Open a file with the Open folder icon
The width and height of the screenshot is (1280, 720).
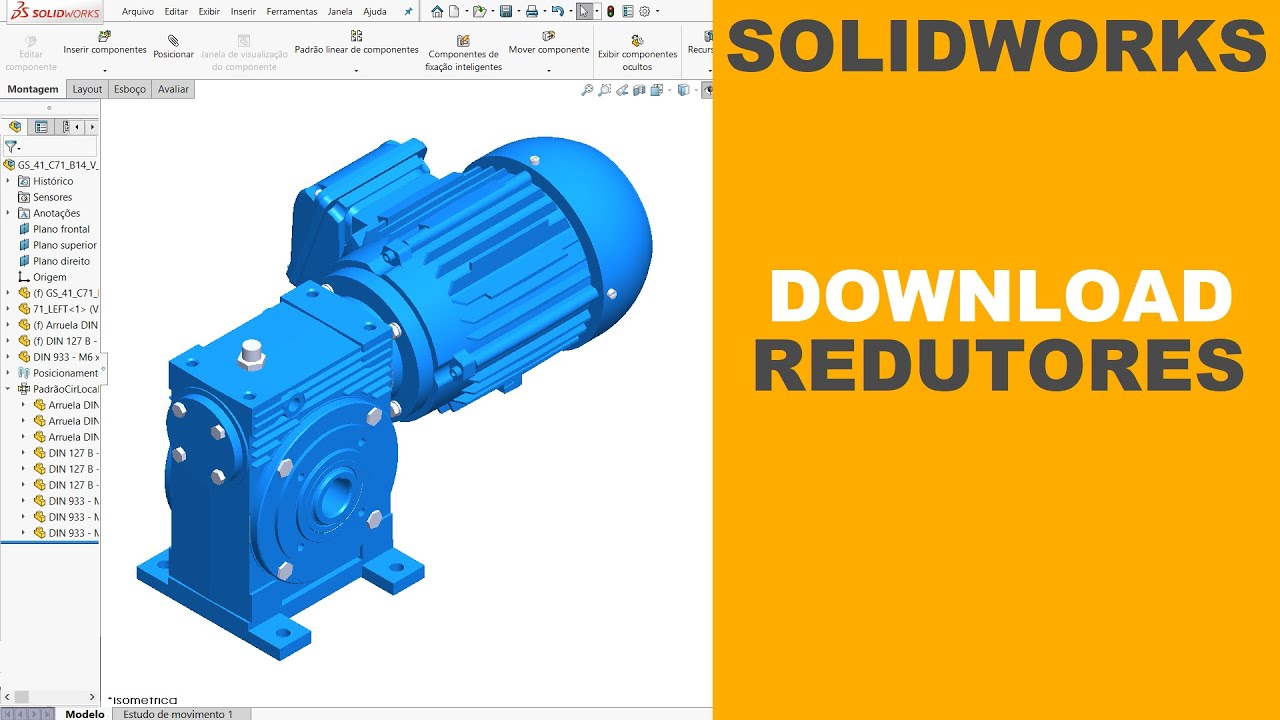click(x=479, y=11)
